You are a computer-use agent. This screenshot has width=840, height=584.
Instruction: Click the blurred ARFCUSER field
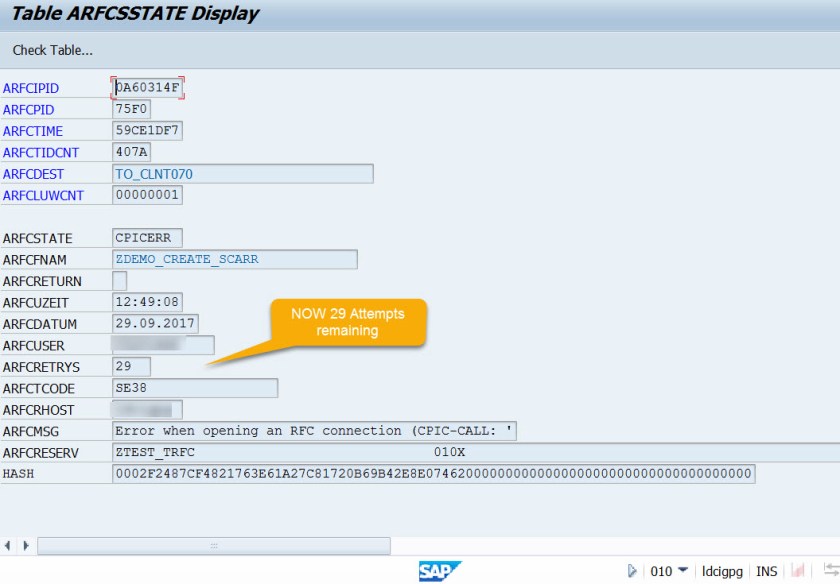[x=163, y=345]
